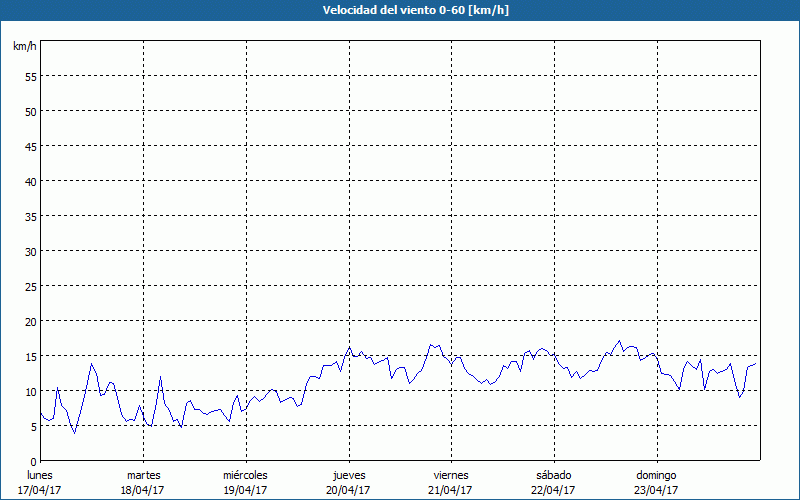800x500 pixels.
Task: Select the 'lunes' day label
Action: [40, 475]
